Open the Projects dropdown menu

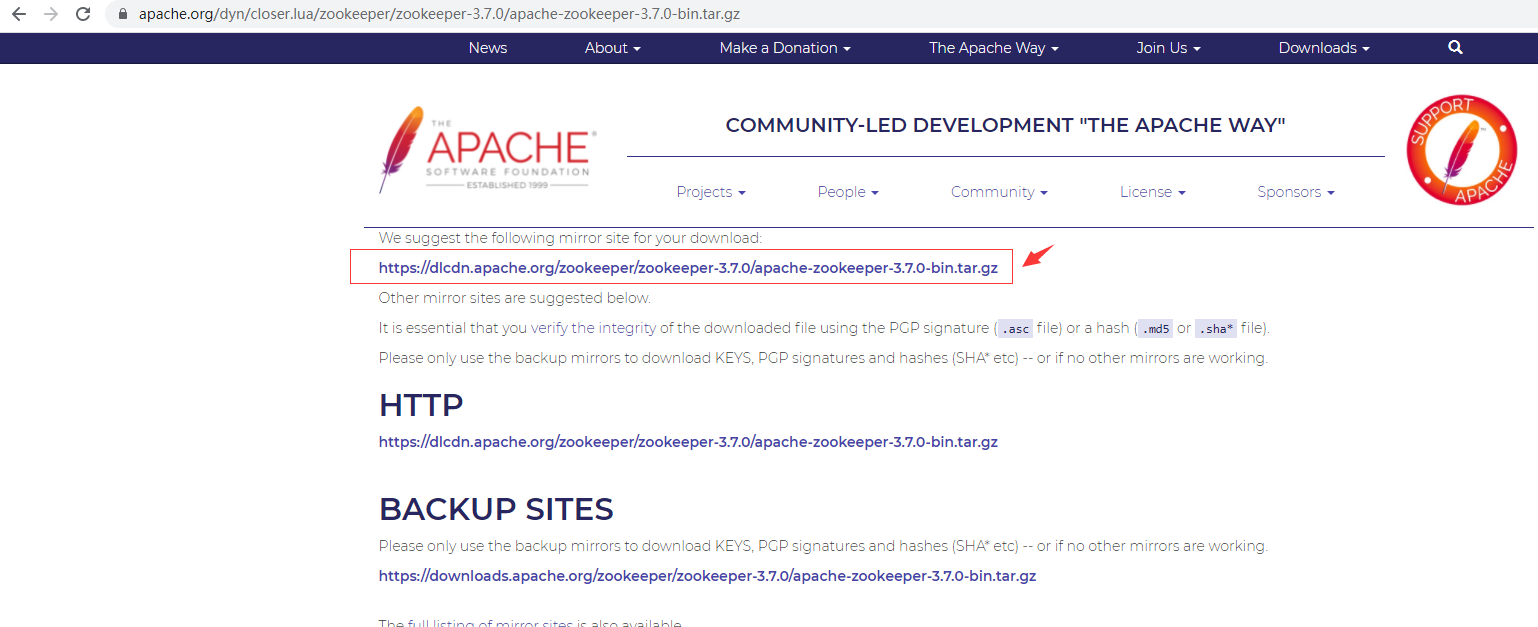(710, 192)
